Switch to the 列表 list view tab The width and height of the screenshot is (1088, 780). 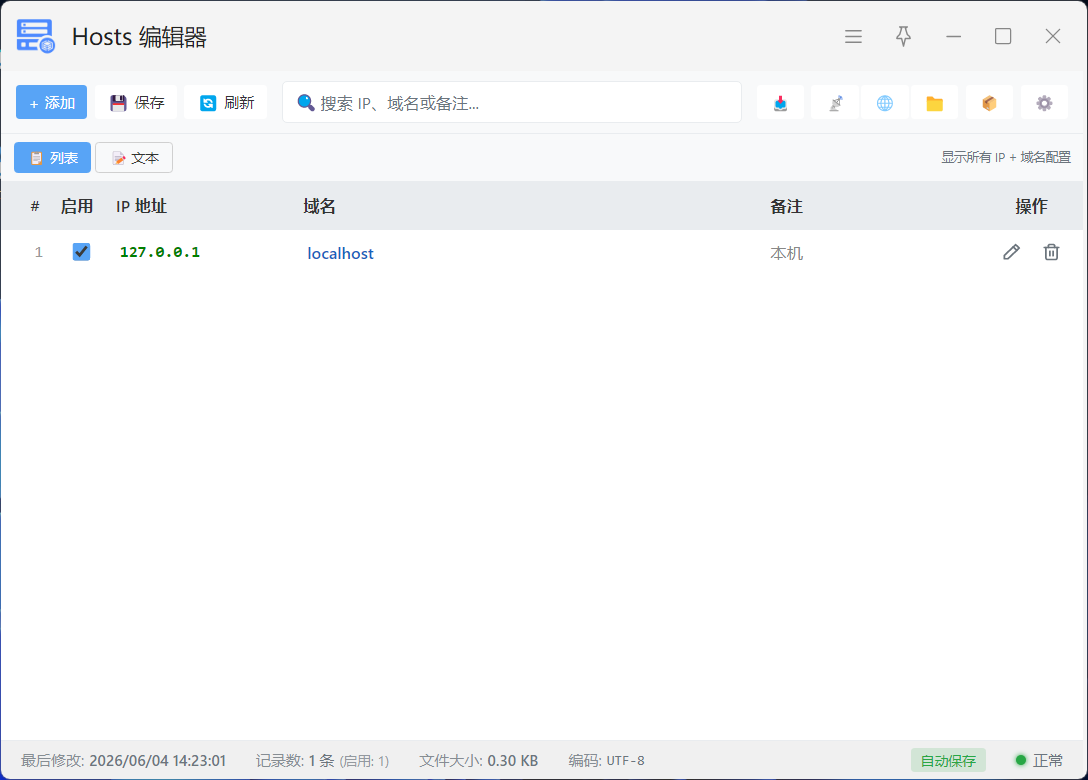pos(53,158)
